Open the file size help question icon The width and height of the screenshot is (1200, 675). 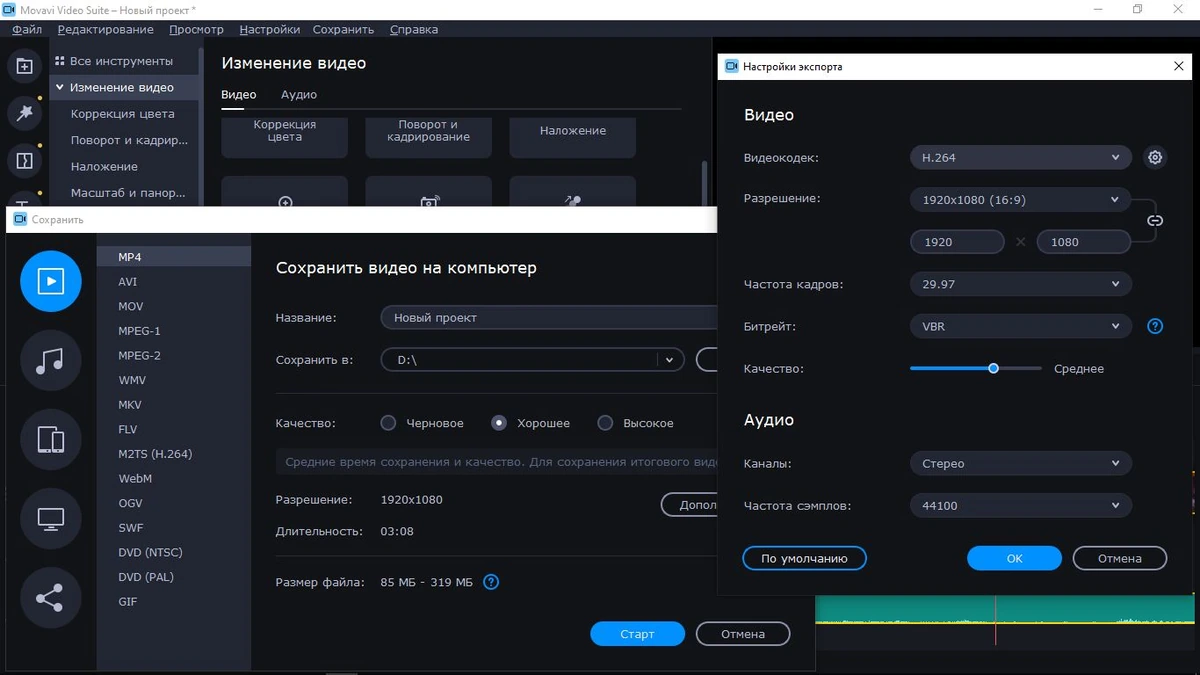click(491, 582)
